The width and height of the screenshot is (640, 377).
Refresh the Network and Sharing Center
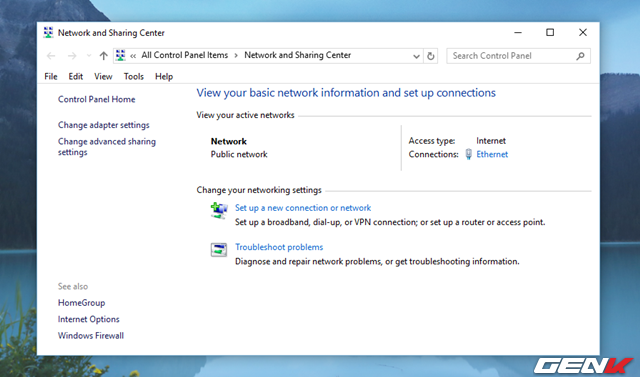pyautogui.click(x=431, y=56)
